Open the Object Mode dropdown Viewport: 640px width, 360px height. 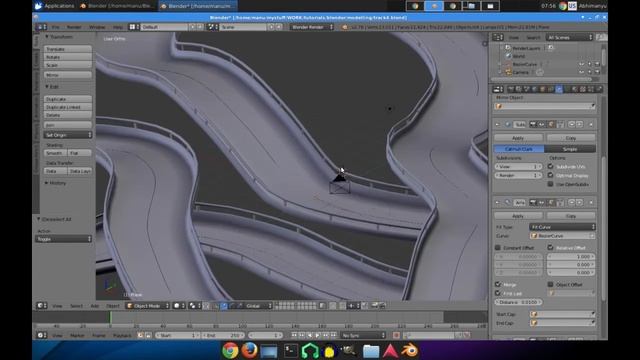[x=148, y=305]
